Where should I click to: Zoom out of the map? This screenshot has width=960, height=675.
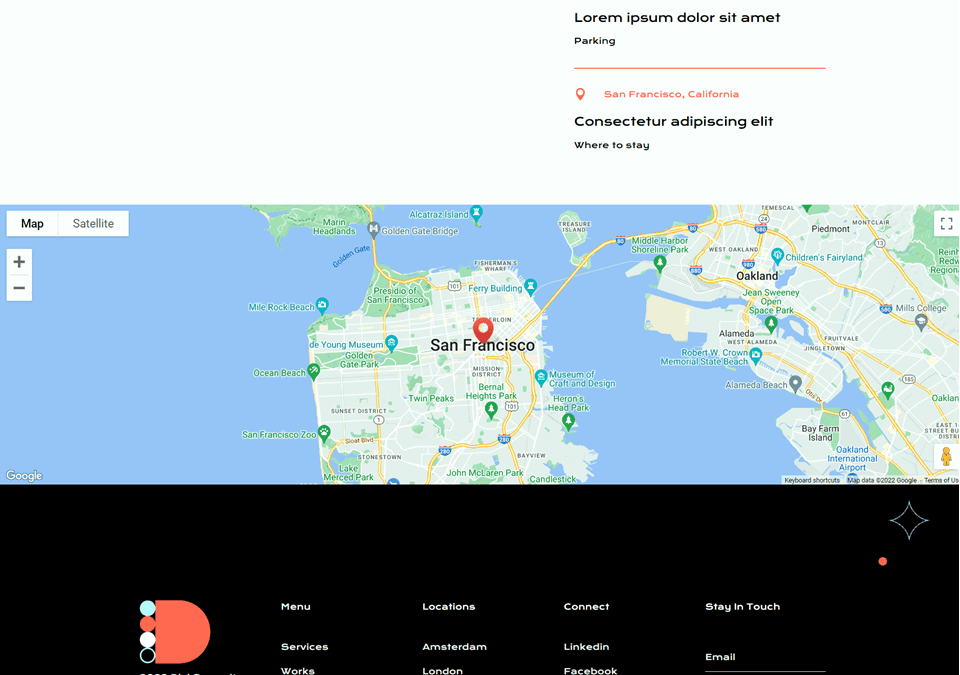(19, 288)
